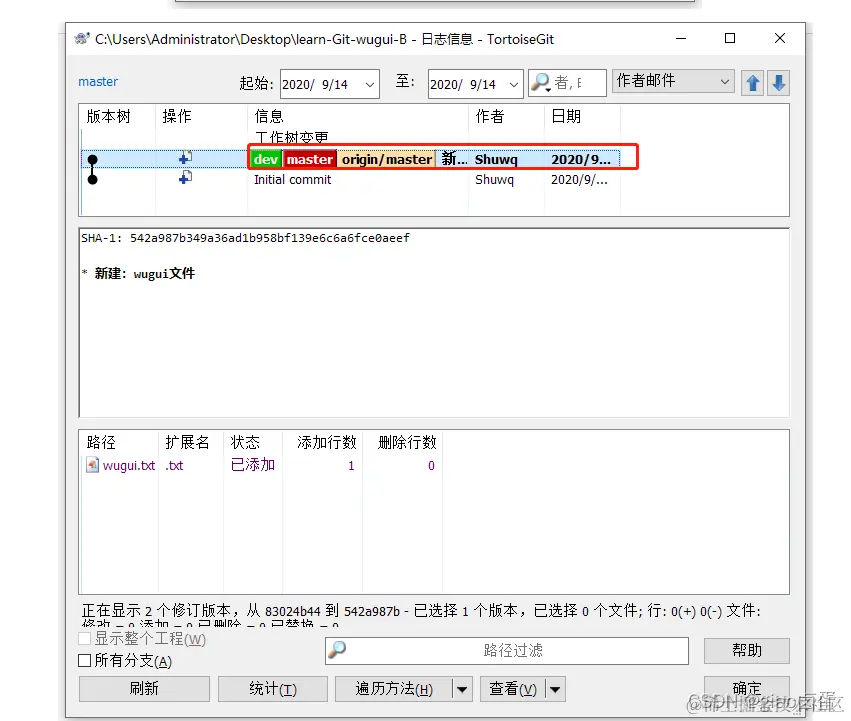Click the 遍历方法(H) button
The height and width of the screenshot is (721, 851).
pyautogui.click(x=394, y=689)
